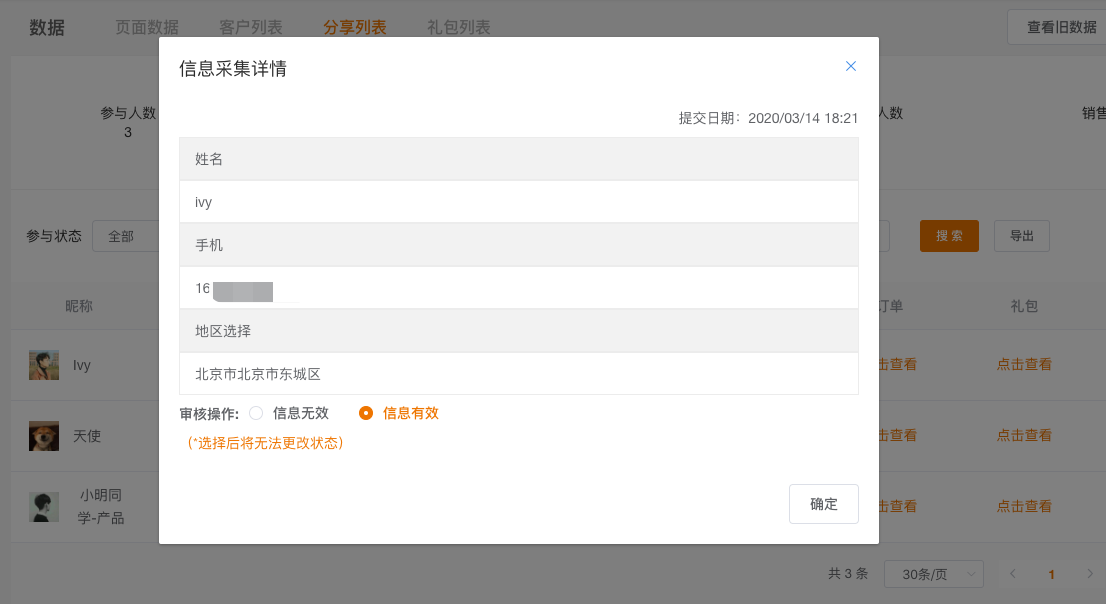Click the 导出 export button
The image size is (1106, 604).
[x=1021, y=236]
